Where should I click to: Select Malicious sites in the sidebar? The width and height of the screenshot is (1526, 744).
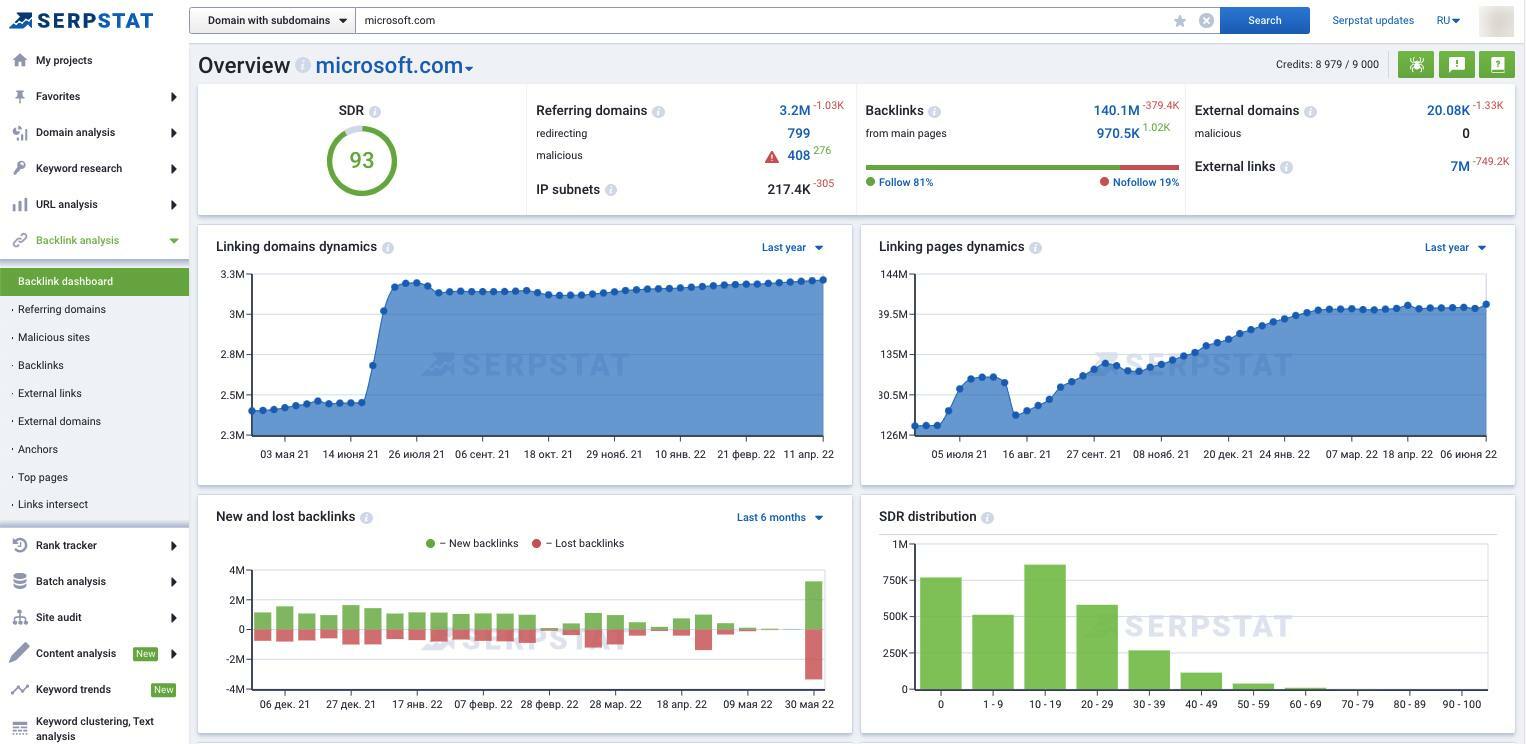(x=54, y=338)
